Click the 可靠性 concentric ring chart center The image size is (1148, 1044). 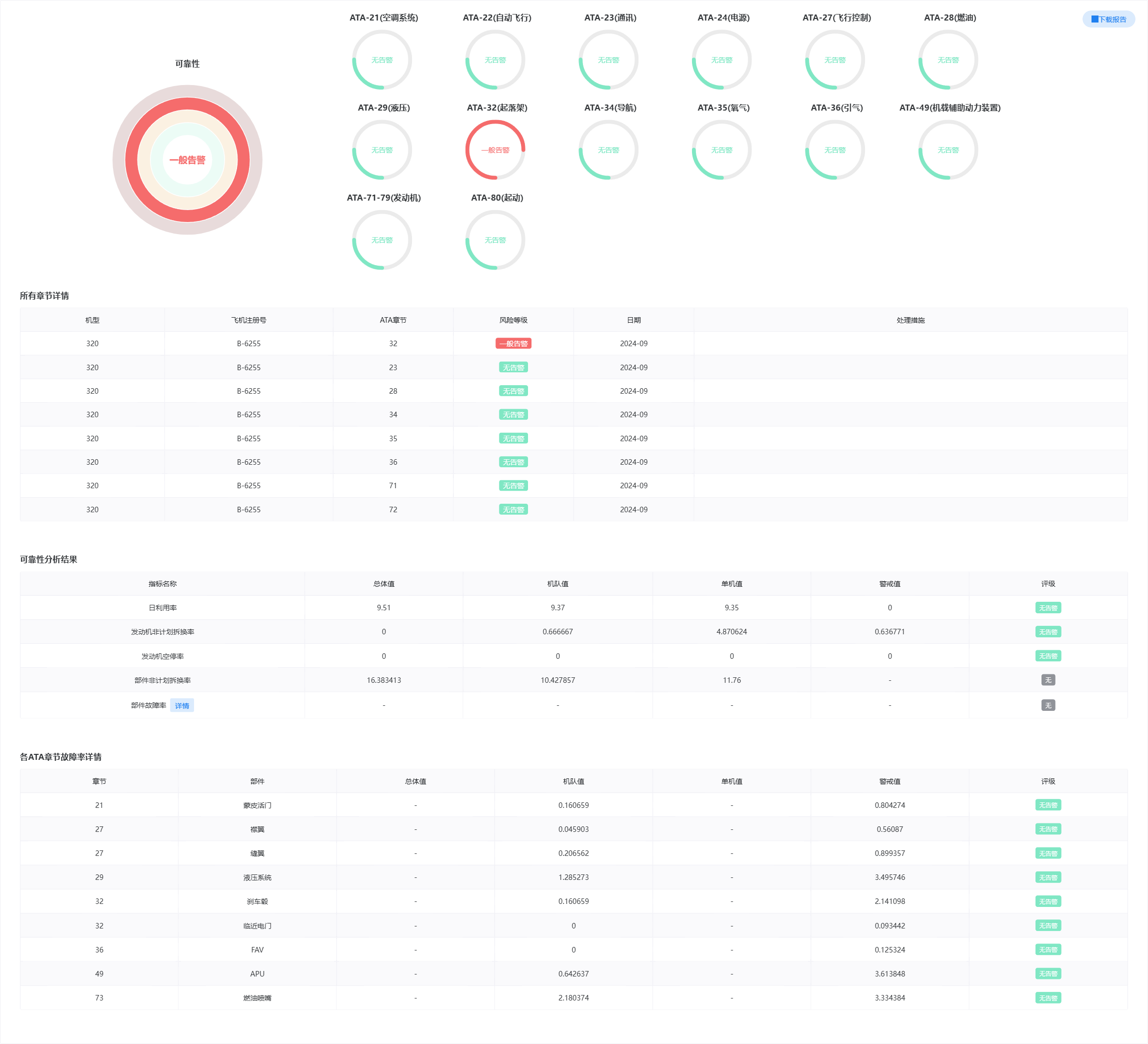click(187, 160)
